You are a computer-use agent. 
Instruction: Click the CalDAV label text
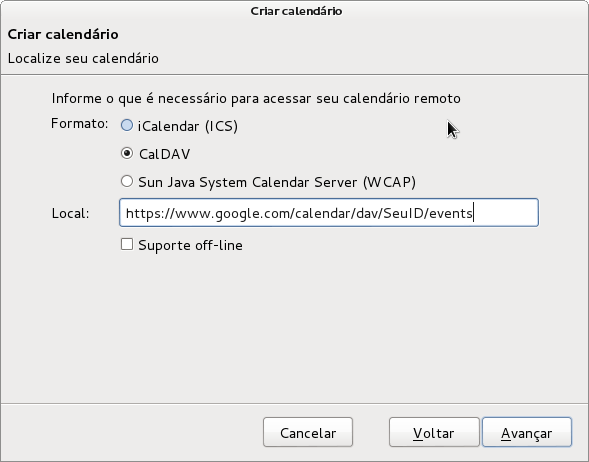(165, 154)
